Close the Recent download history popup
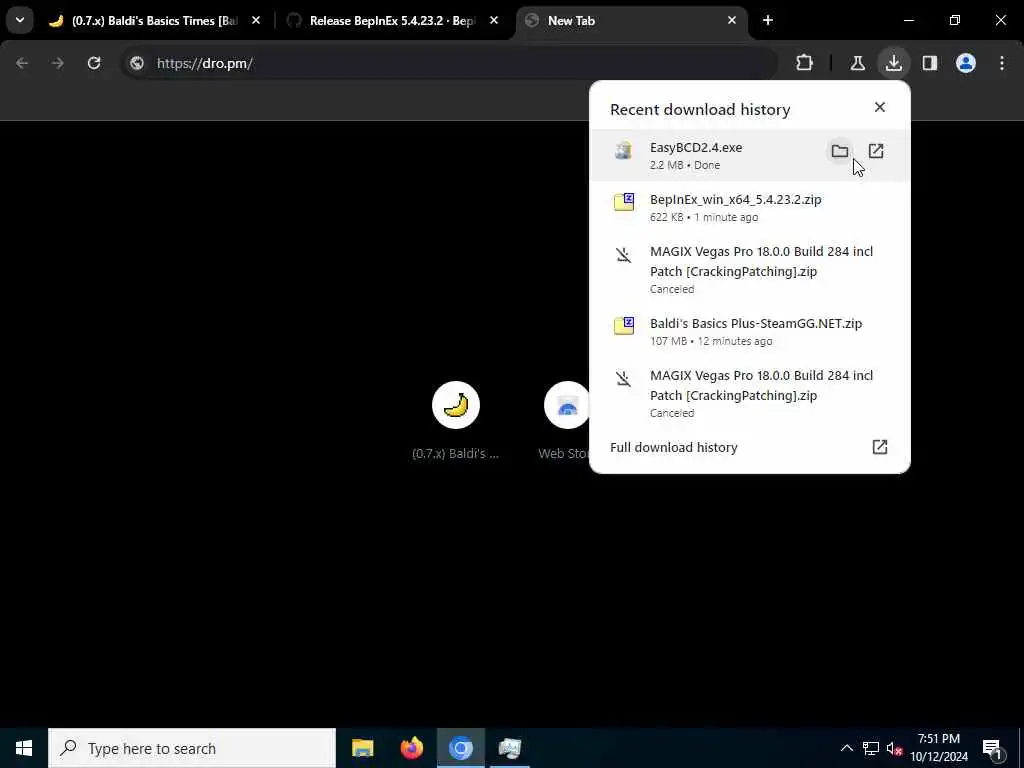Viewport: 1024px width, 768px height. click(x=880, y=107)
